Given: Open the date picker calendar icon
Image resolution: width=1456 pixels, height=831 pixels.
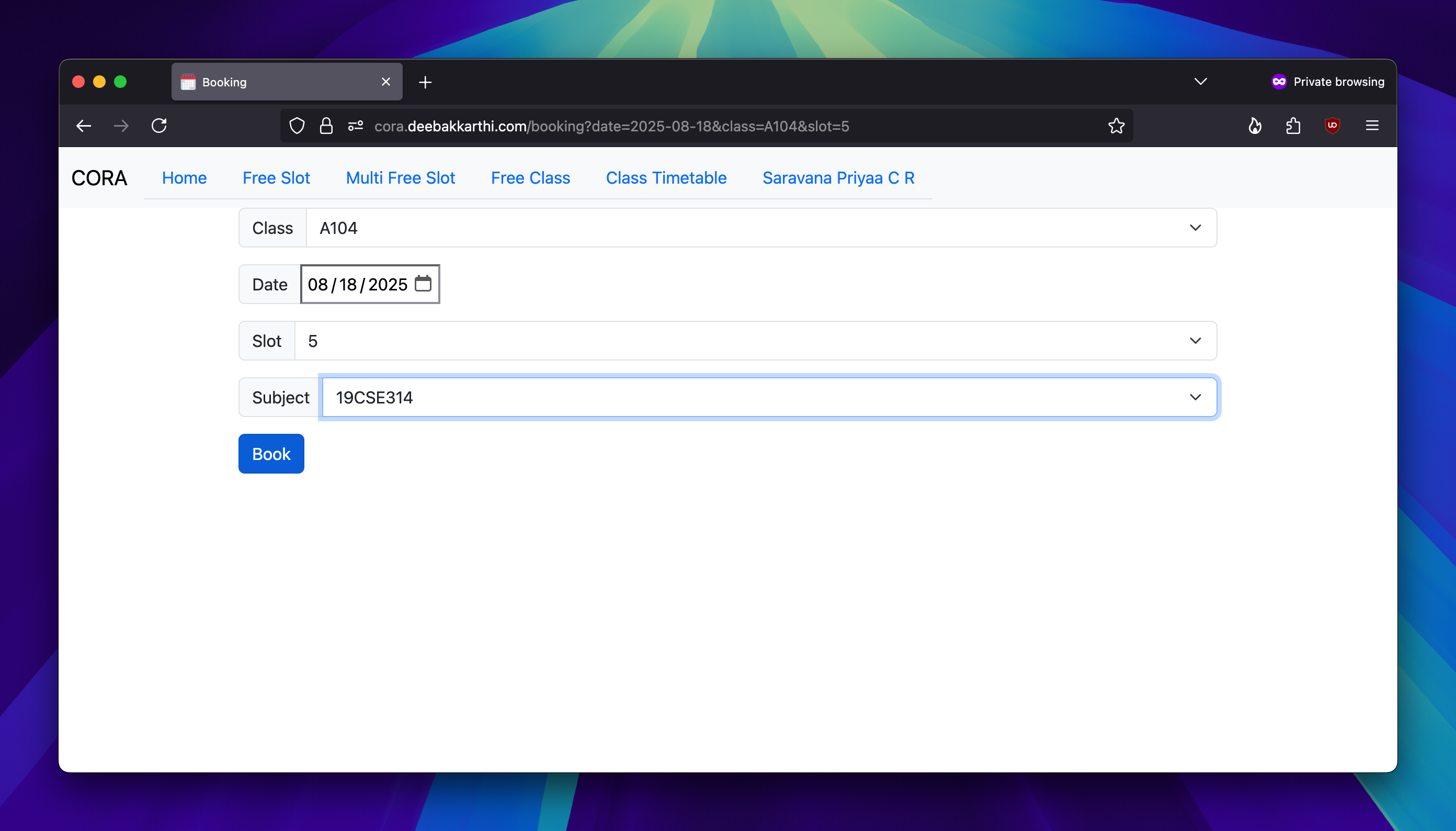Looking at the screenshot, I should coord(423,284).
